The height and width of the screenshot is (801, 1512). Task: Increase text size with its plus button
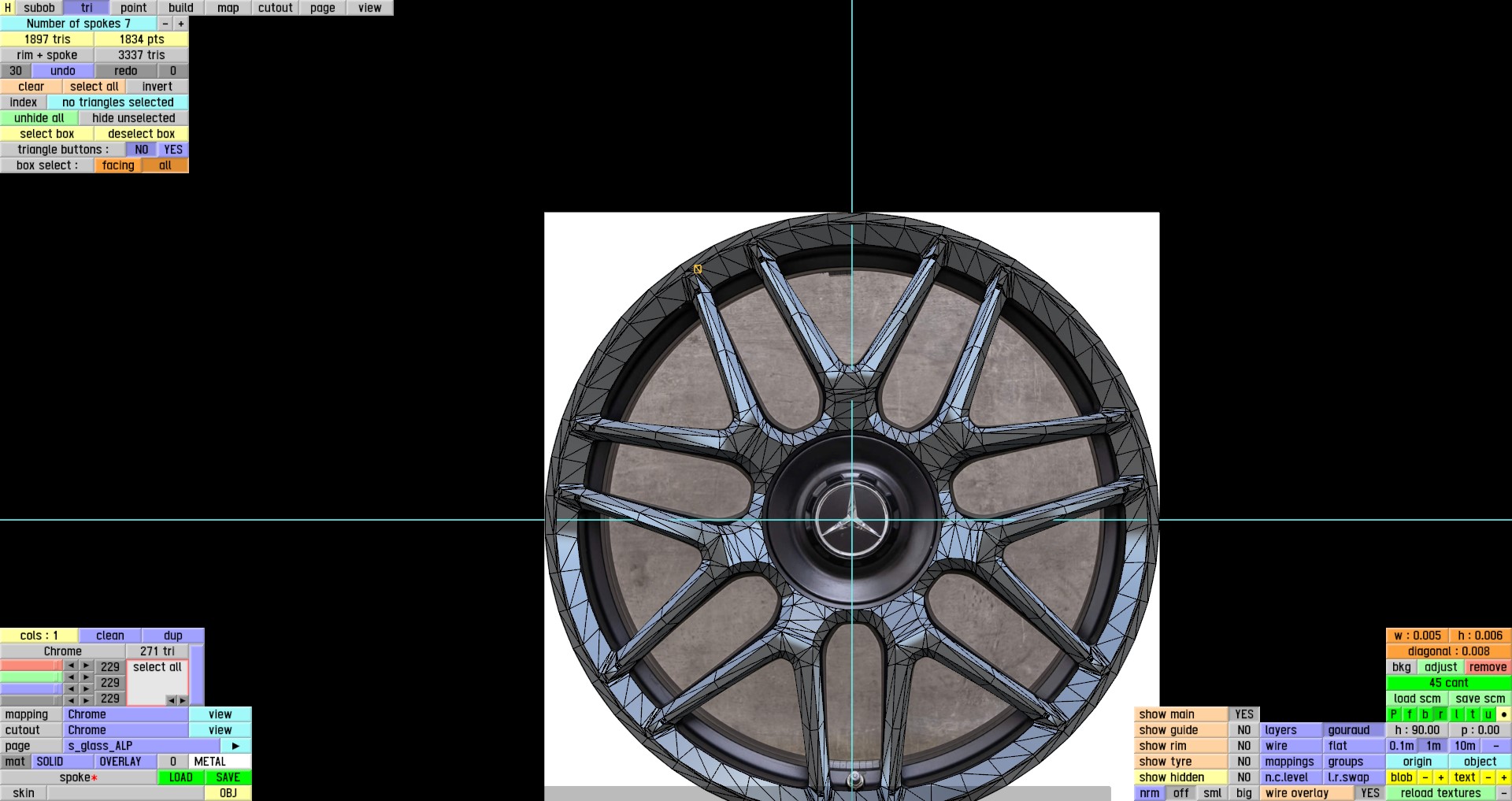[1504, 777]
